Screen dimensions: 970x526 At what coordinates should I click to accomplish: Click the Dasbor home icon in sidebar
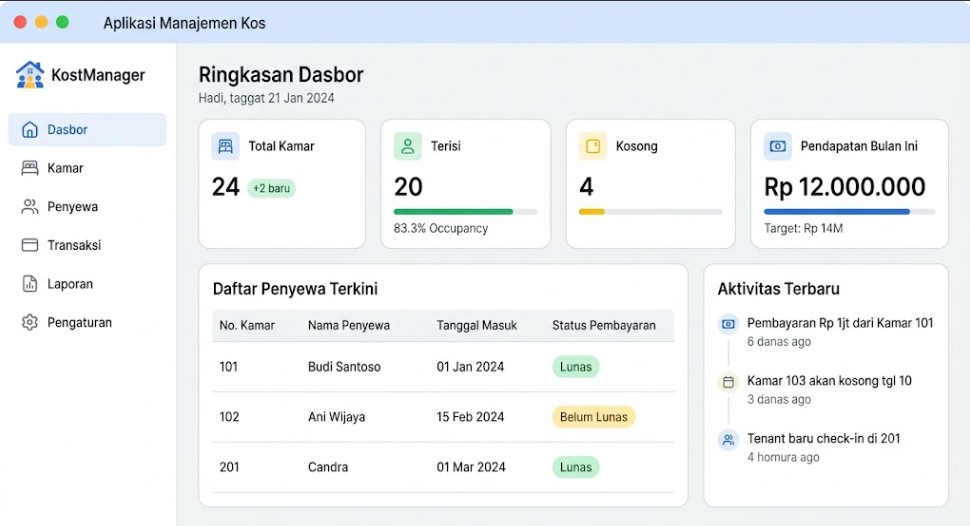pos(30,129)
